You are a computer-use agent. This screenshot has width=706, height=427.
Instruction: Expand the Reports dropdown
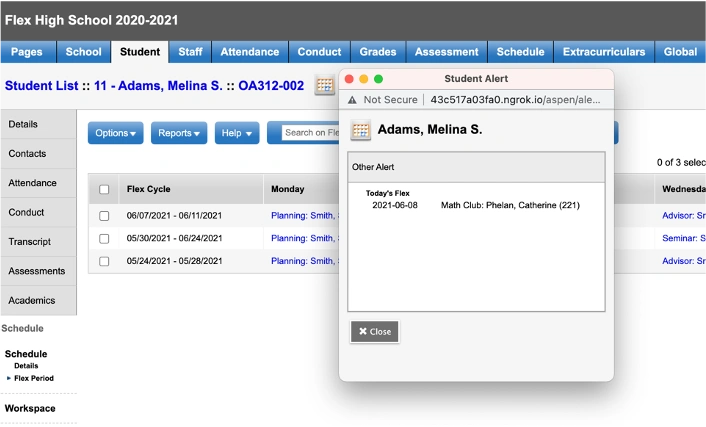(179, 133)
